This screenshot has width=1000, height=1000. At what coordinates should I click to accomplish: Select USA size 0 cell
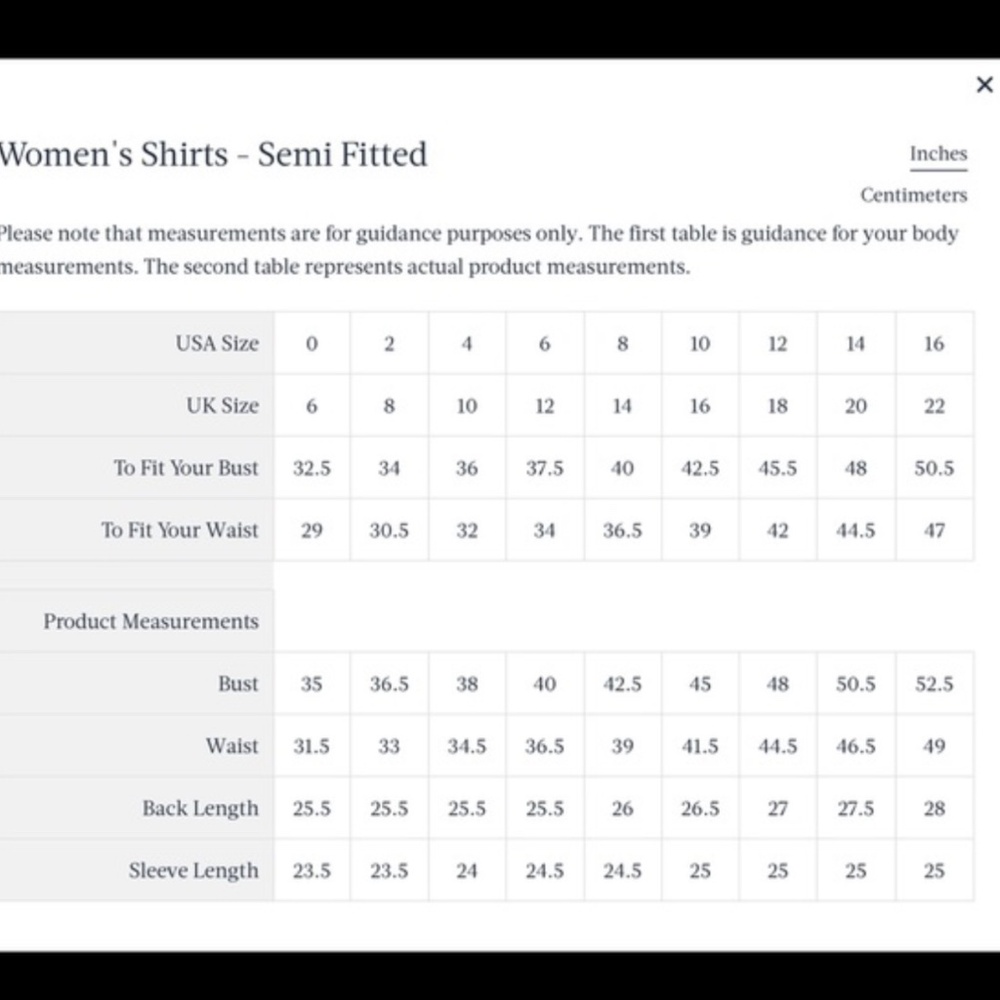312,343
